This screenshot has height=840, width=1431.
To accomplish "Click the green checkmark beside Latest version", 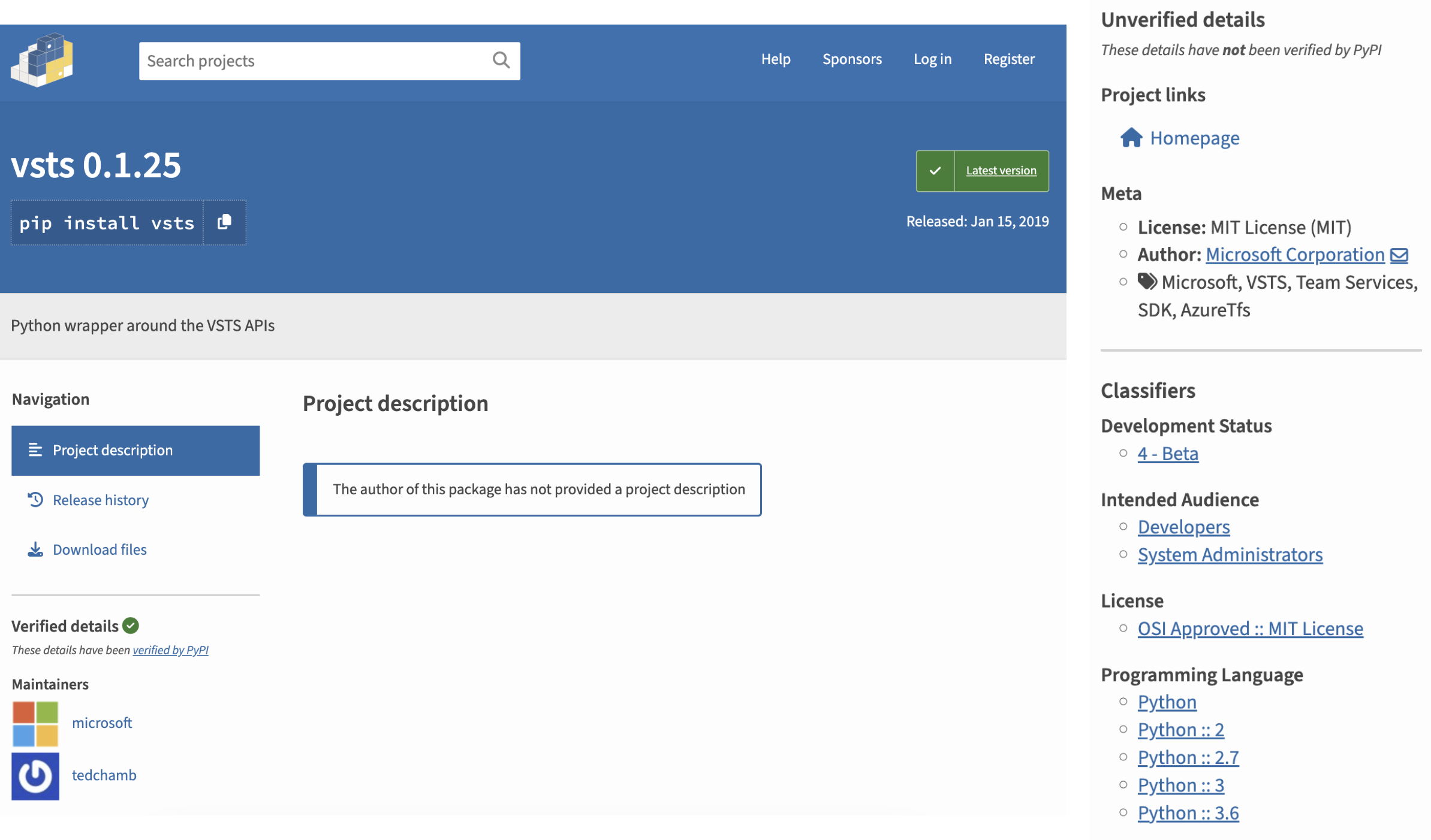I will (935, 171).
